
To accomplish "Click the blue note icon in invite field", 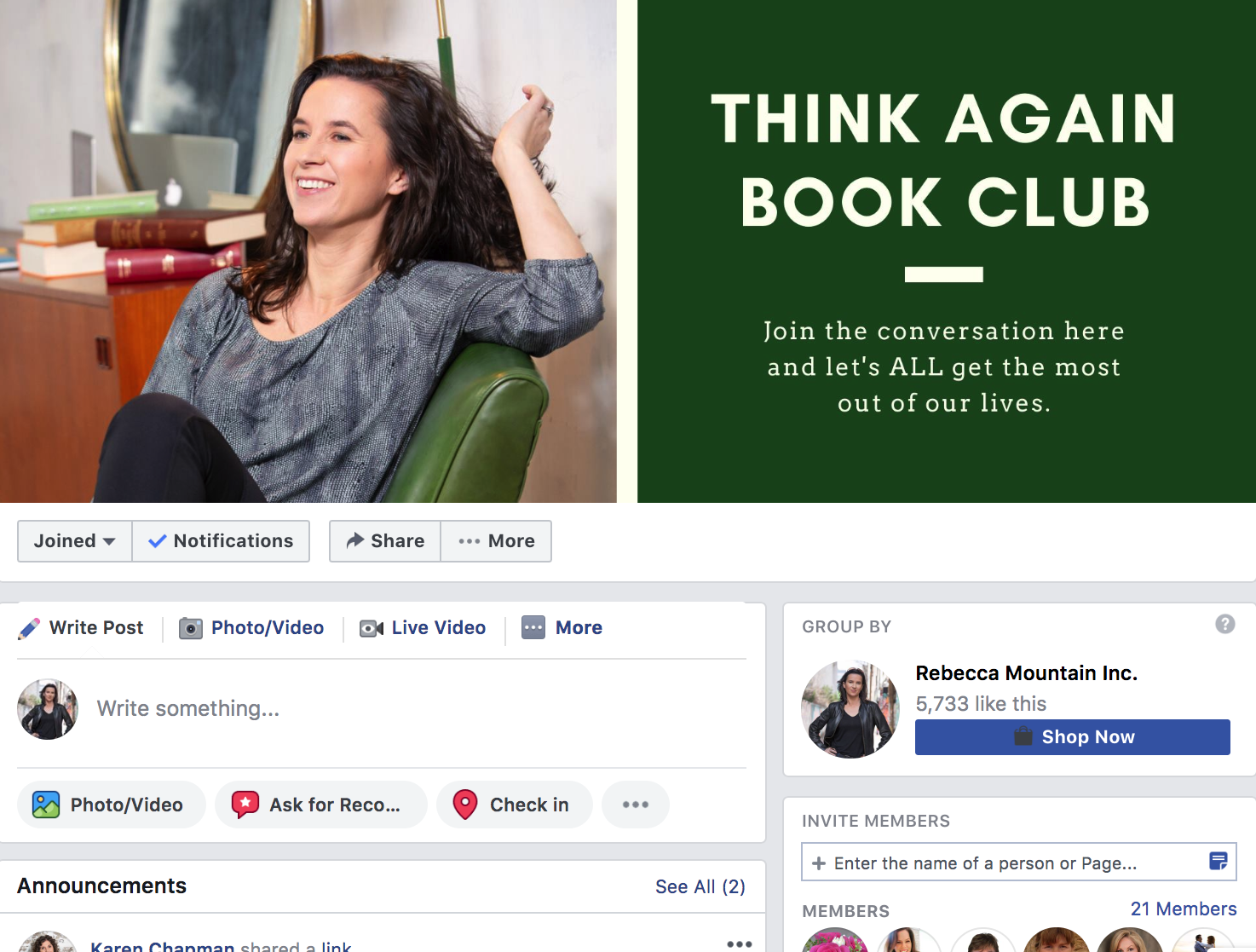I will tap(1219, 861).
